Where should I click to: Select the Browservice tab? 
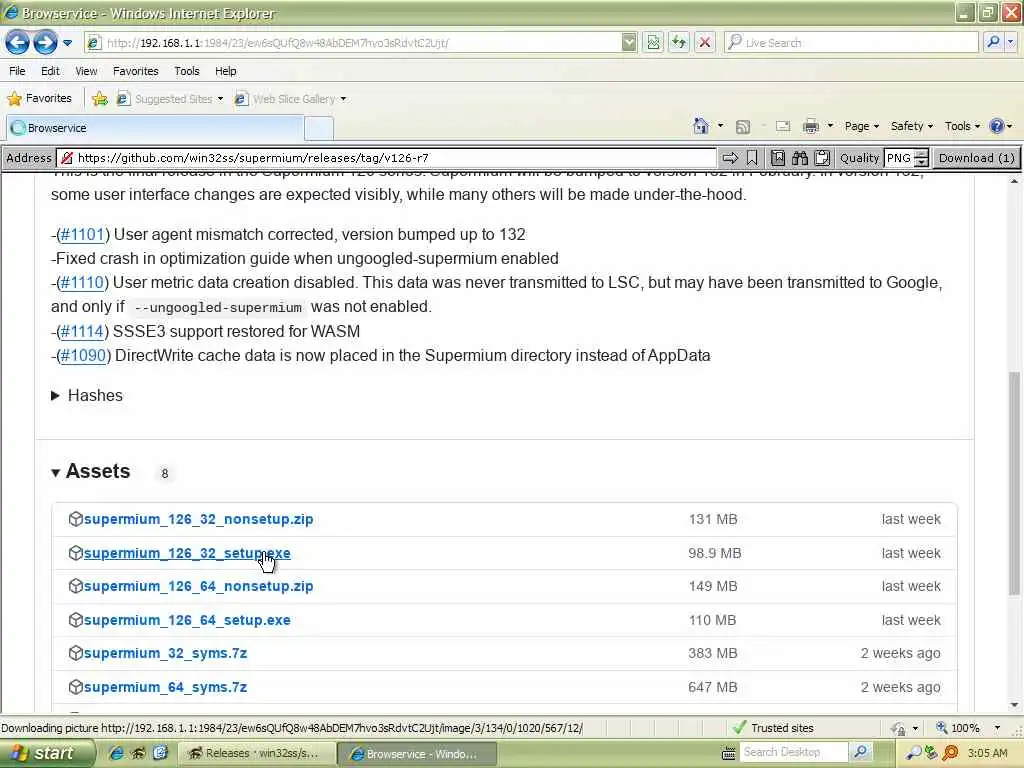click(155, 128)
